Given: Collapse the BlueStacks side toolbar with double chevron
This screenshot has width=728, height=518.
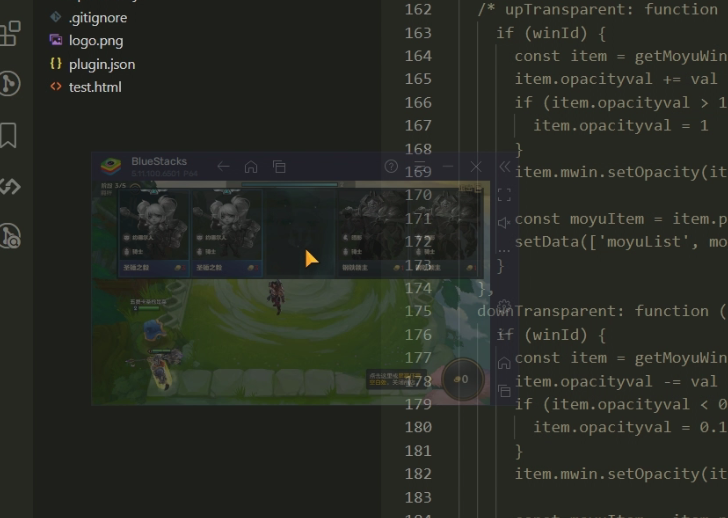Looking at the screenshot, I should coord(505,167).
